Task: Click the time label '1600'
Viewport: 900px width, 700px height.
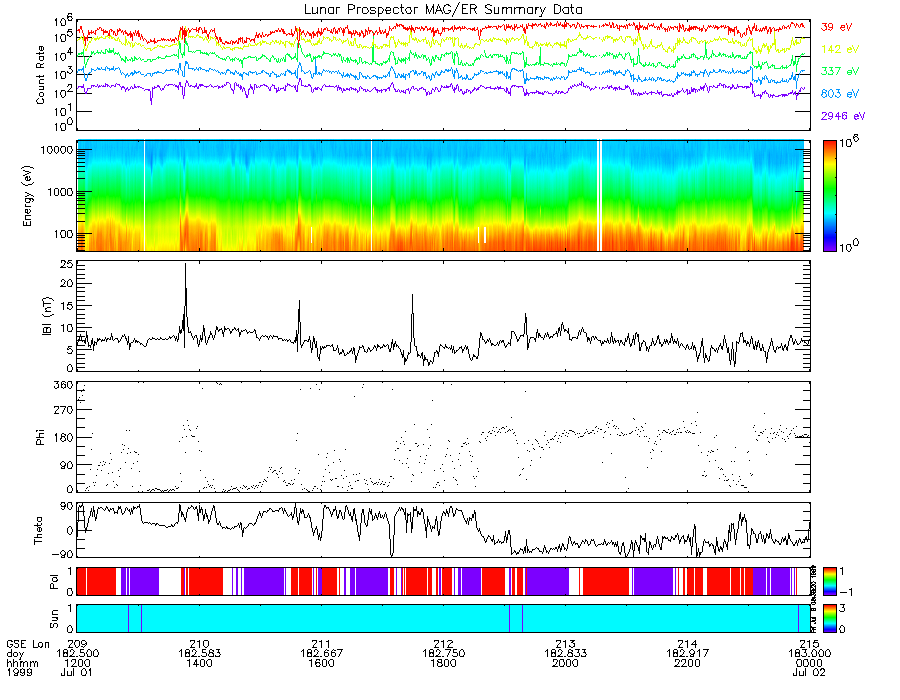Action: pyautogui.click(x=321, y=663)
